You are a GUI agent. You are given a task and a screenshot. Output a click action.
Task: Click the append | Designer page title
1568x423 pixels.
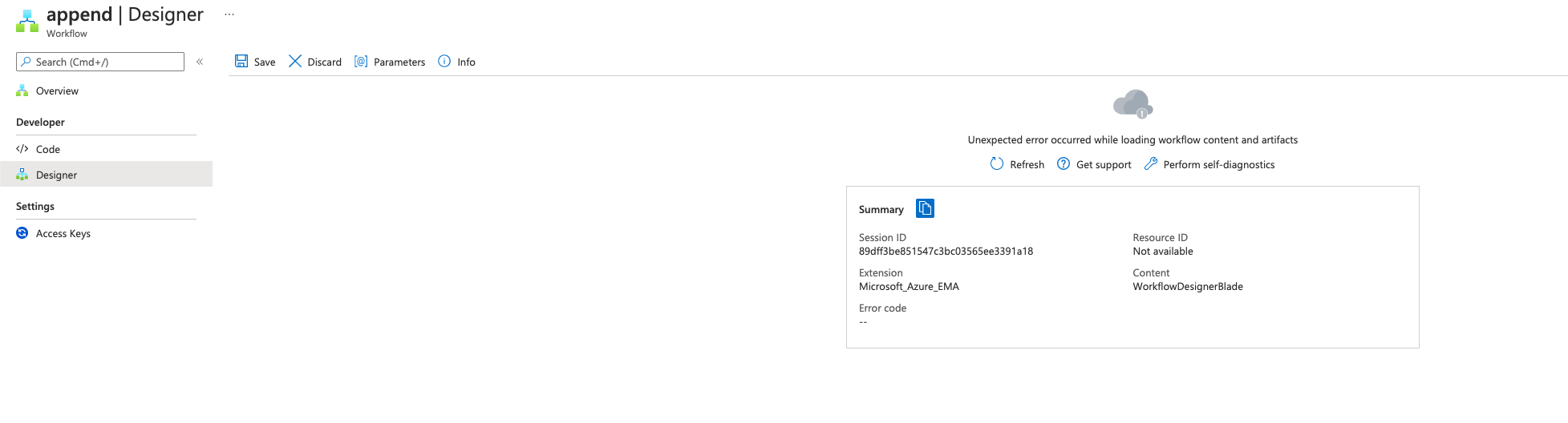click(125, 14)
